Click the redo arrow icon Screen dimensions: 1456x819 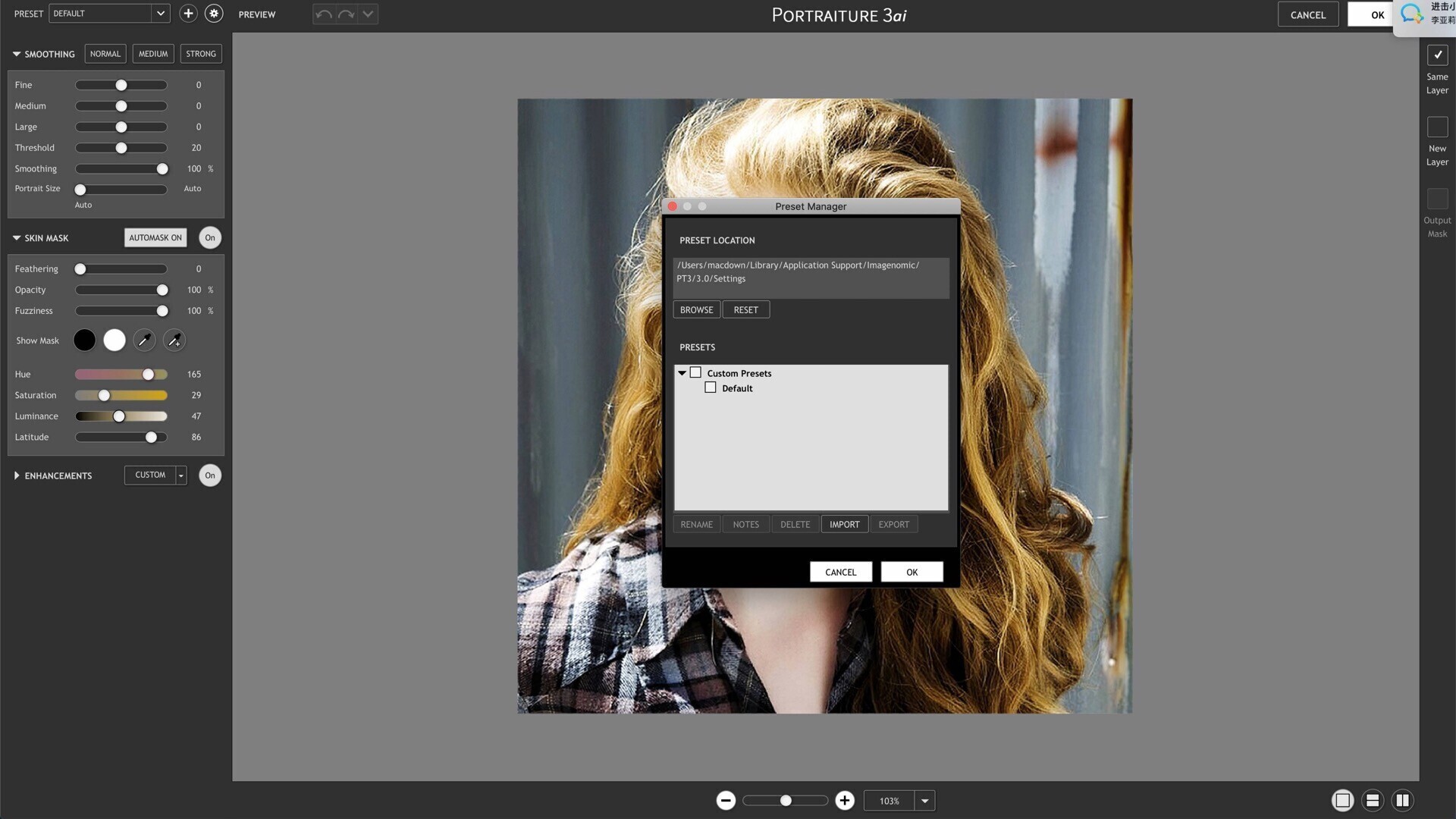(346, 14)
